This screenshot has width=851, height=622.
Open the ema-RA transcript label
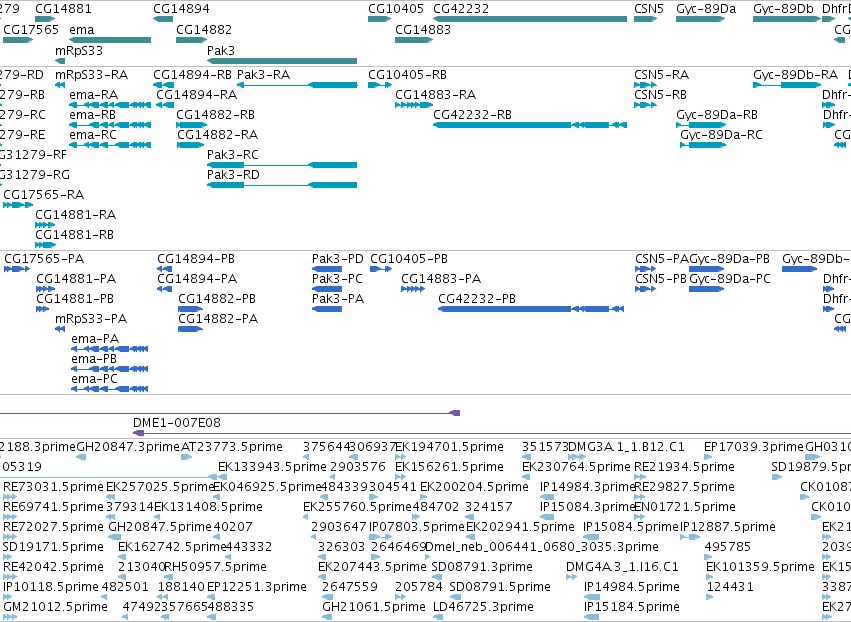93,94
